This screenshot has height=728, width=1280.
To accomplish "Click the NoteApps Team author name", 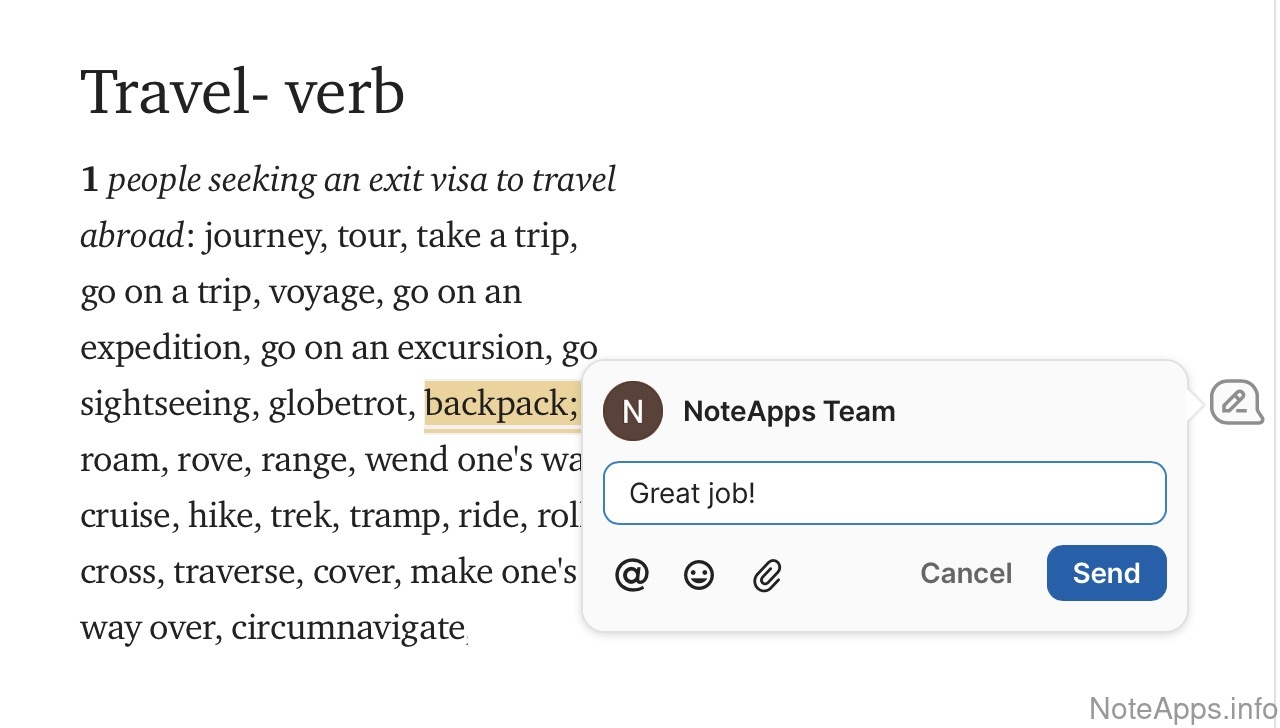I will point(789,411).
